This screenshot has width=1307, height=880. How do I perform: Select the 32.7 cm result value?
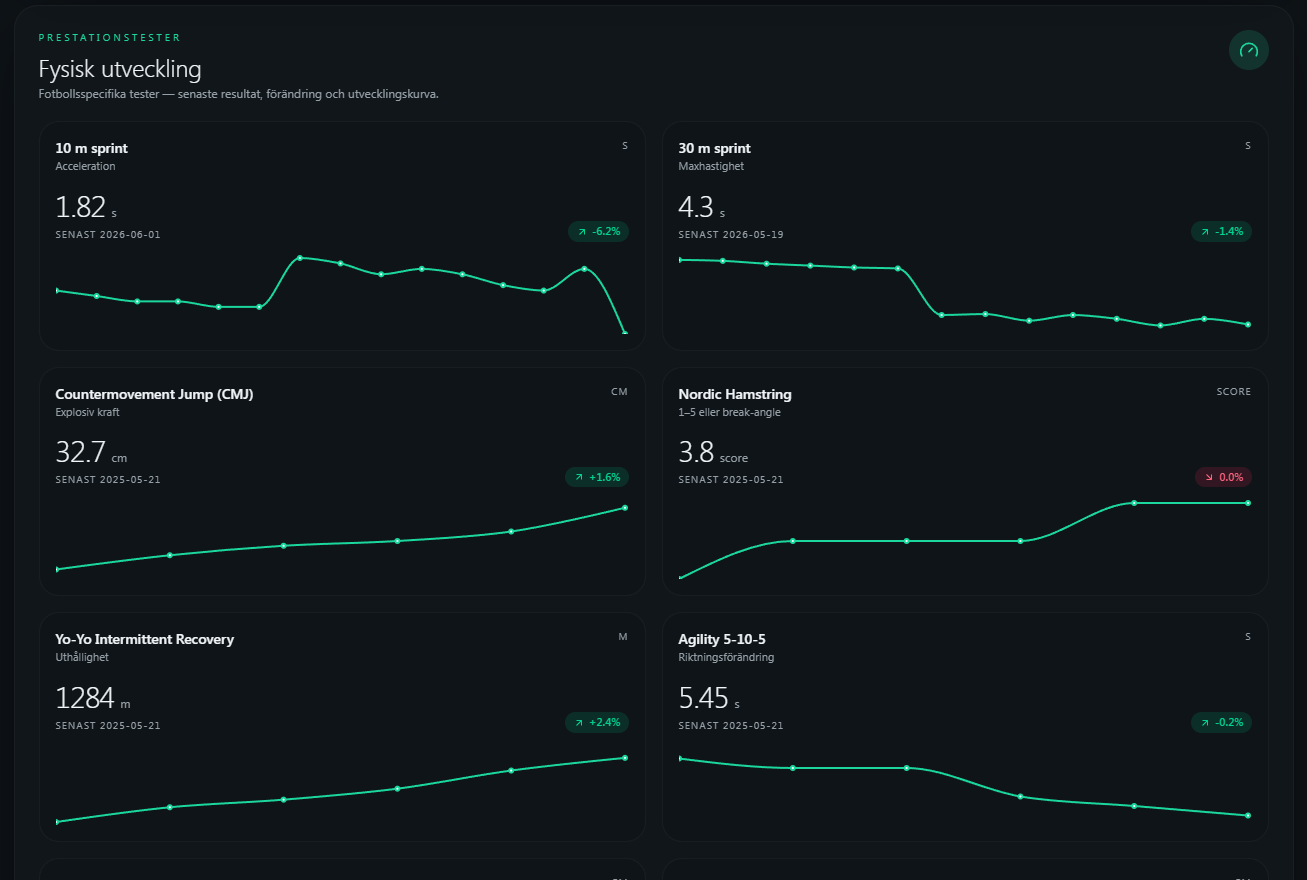[92, 453]
